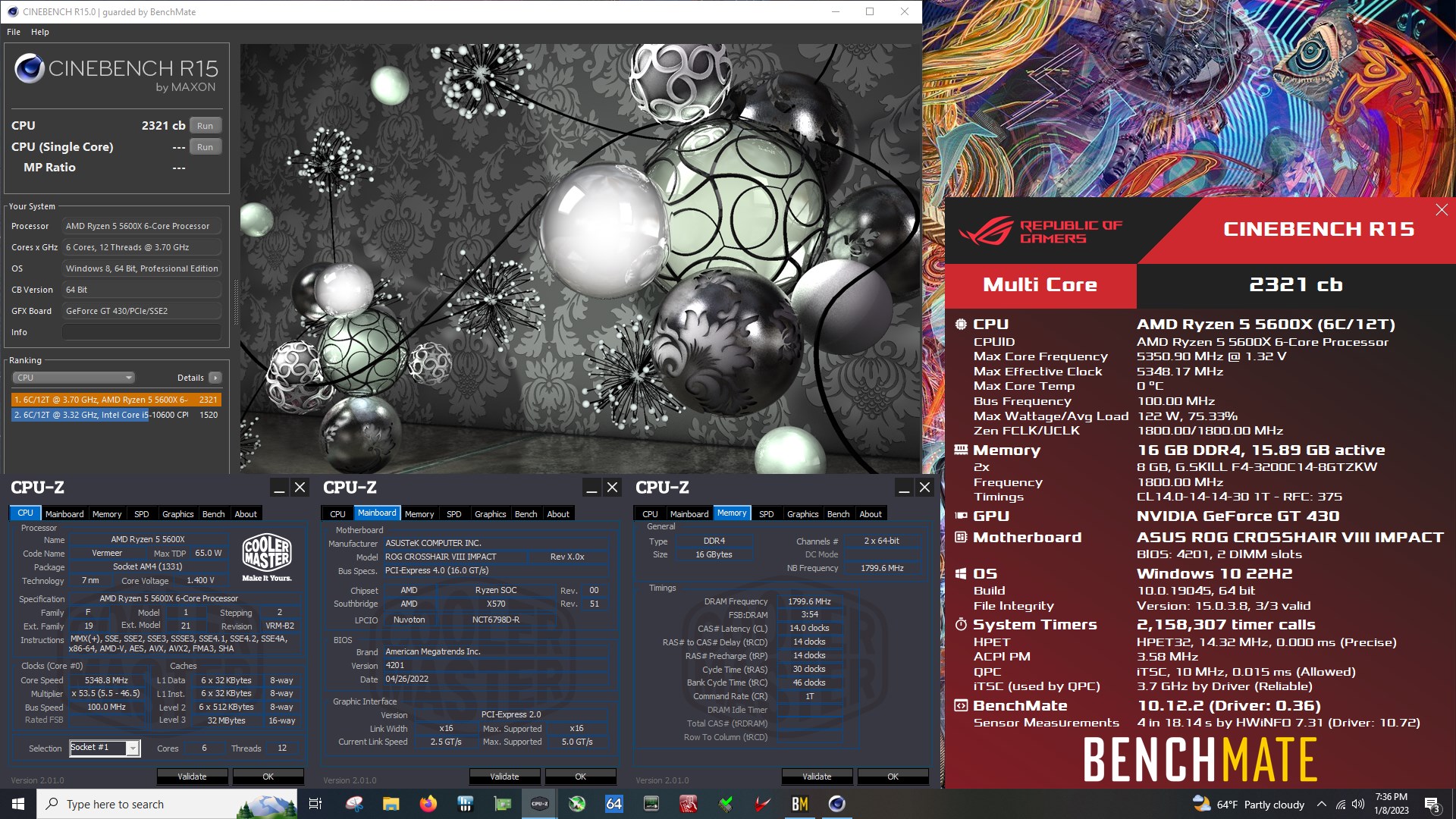This screenshot has width=1456, height=819.
Task: Click OK in the first CPU-Z window
Action: tap(268, 777)
